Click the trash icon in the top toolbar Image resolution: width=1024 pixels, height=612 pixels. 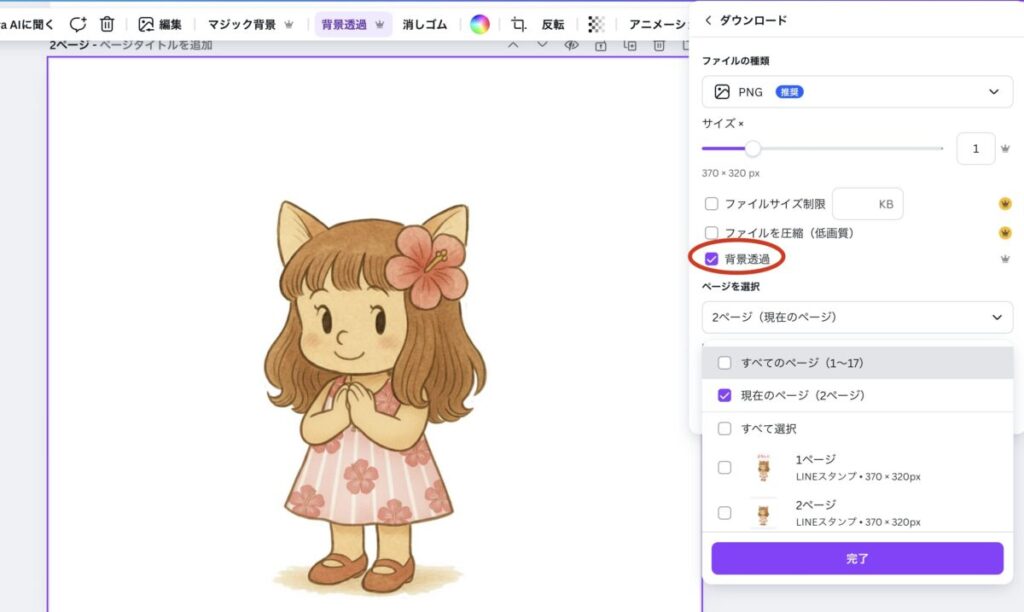click(107, 24)
